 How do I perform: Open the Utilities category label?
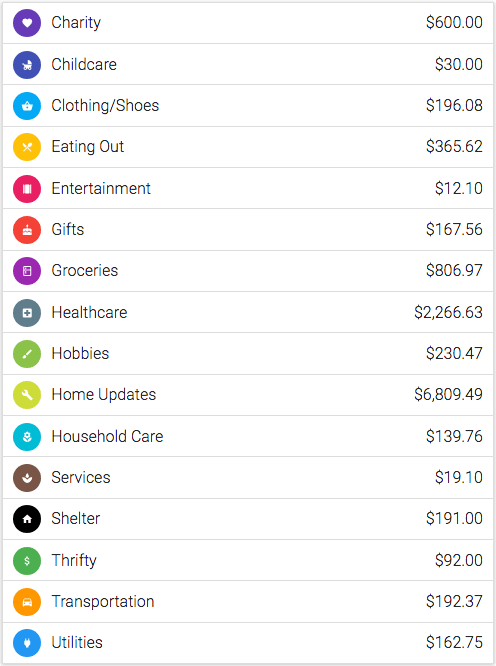77,642
